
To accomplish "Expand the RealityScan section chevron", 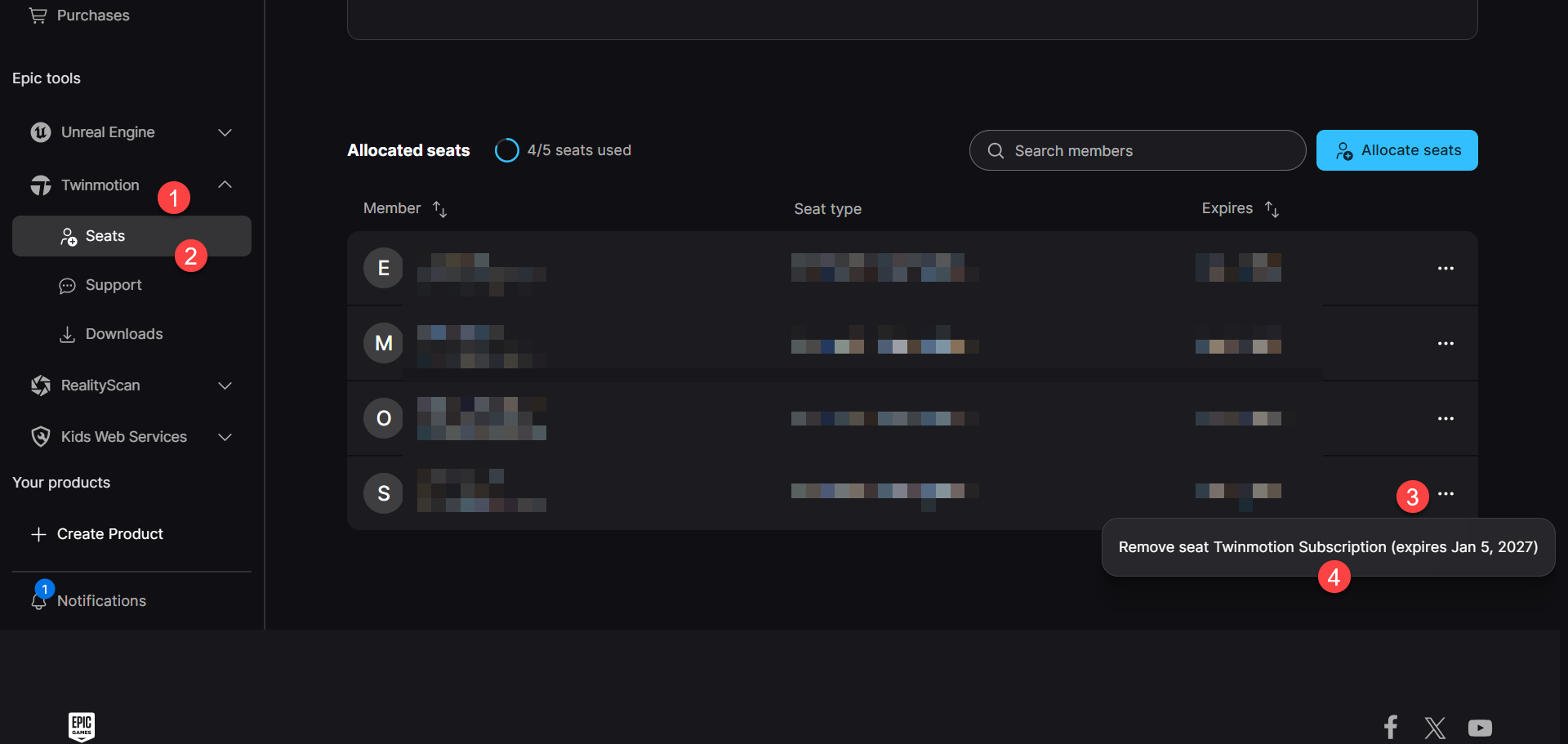I will (x=225, y=385).
